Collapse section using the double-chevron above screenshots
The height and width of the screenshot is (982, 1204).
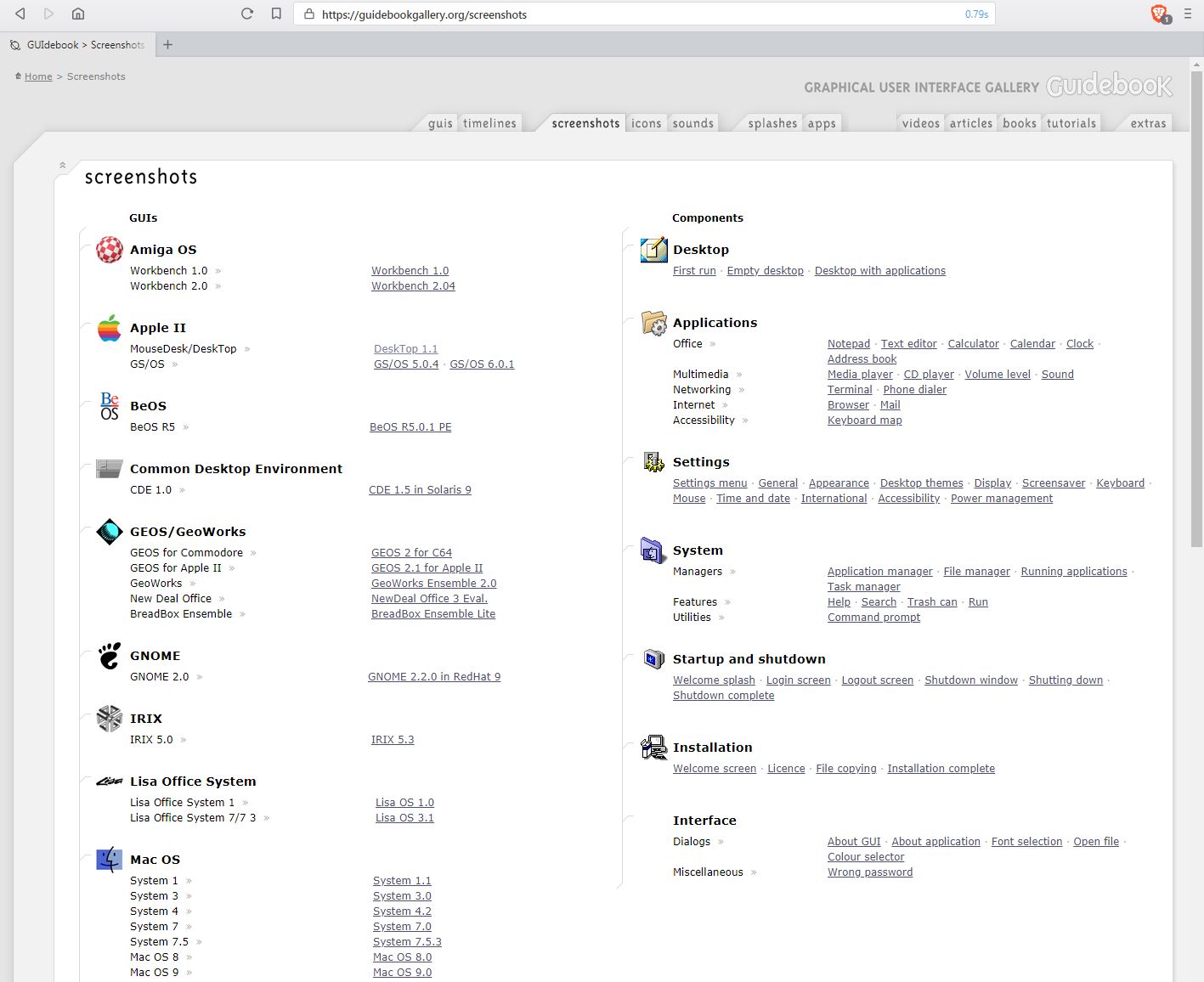tap(62, 165)
